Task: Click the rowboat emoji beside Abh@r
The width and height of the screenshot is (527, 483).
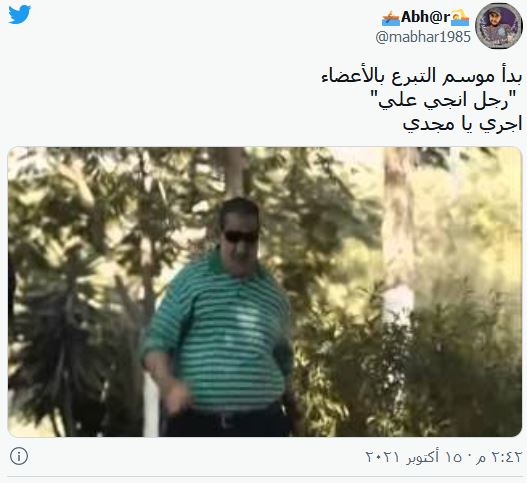Action: (391, 18)
